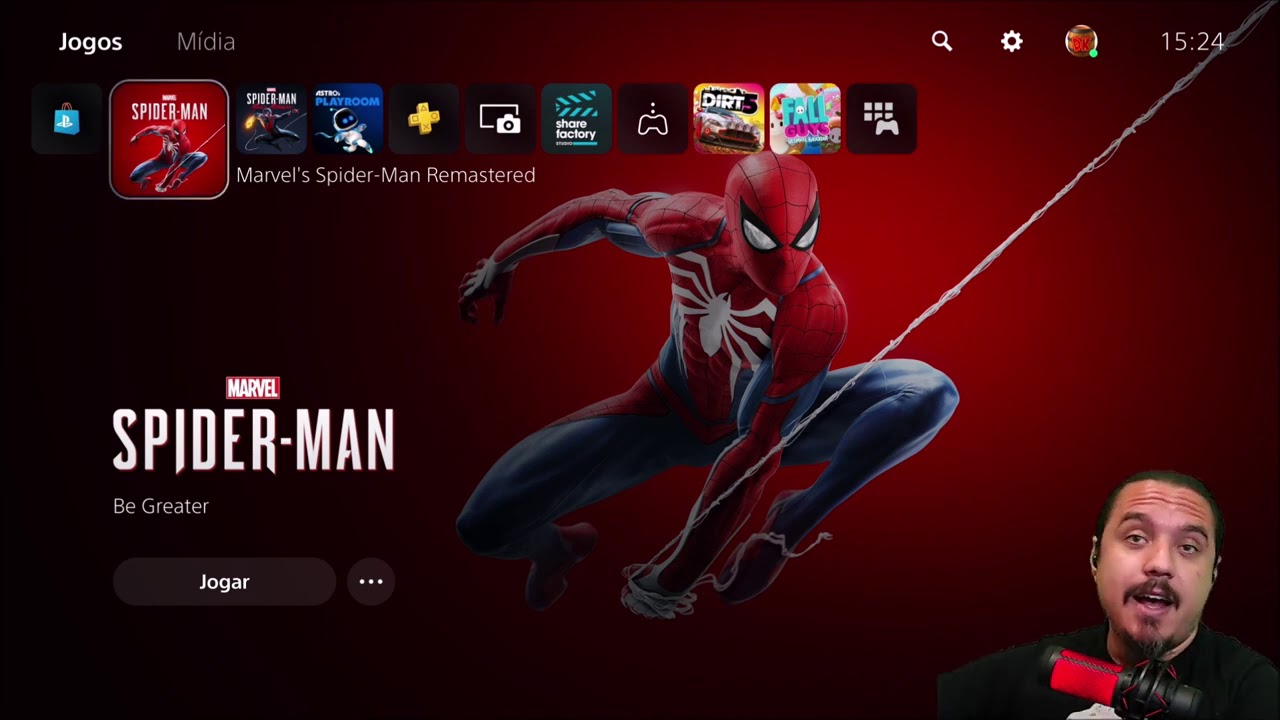Open the Game Library grid icon

point(881,119)
